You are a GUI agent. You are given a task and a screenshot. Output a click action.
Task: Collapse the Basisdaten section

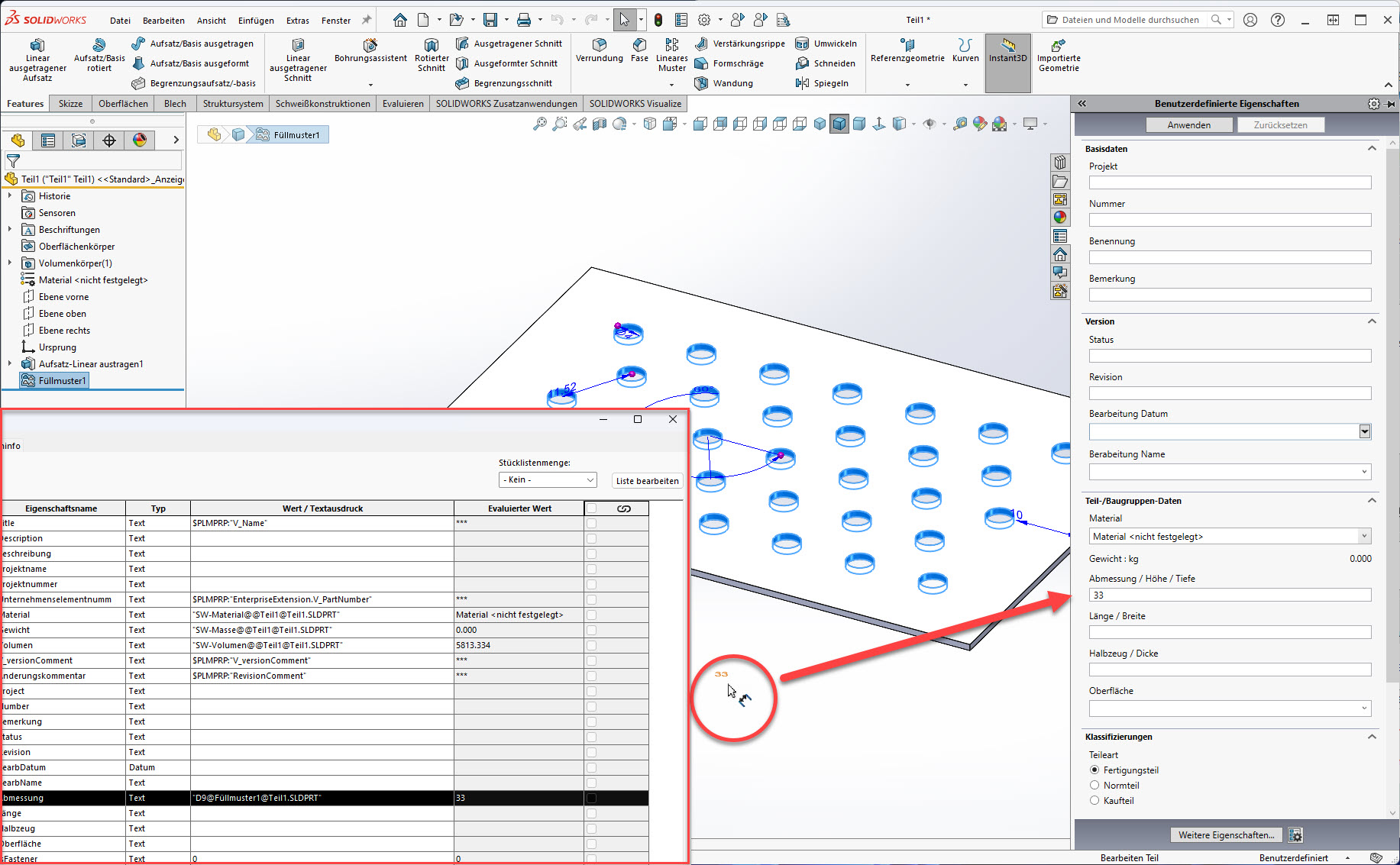tap(1372, 148)
